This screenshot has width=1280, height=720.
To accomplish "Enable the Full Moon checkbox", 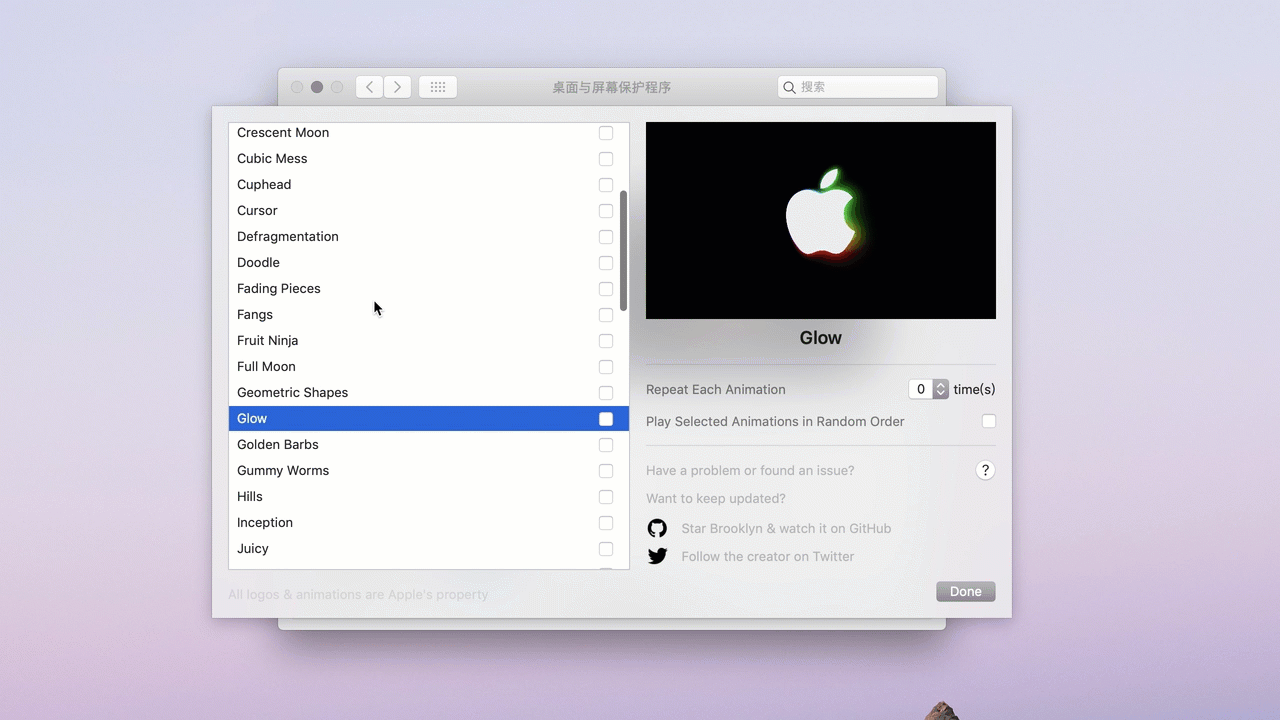I will [606, 367].
